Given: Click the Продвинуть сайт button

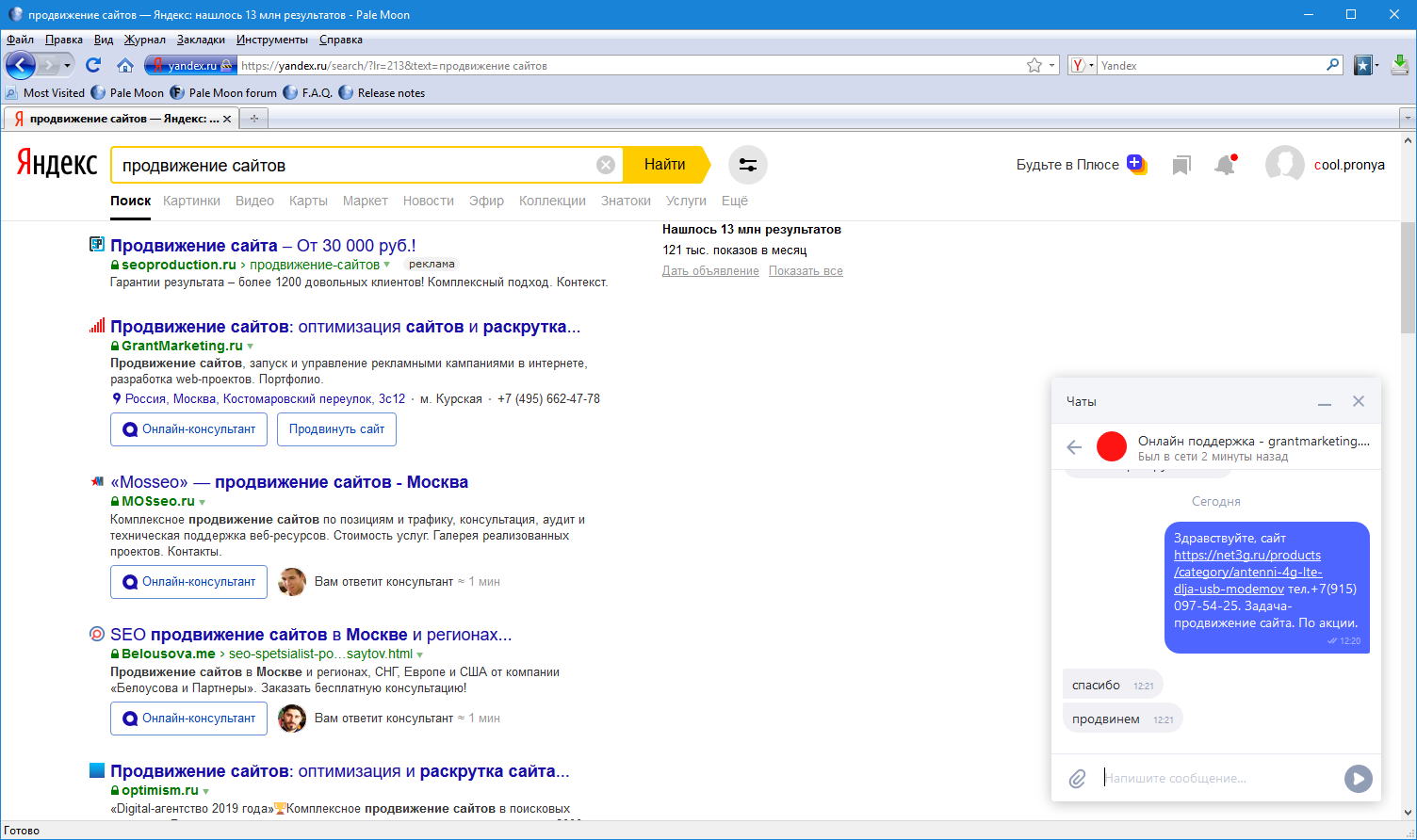Looking at the screenshot, I should pyautogui.click(x=336, y=429).
